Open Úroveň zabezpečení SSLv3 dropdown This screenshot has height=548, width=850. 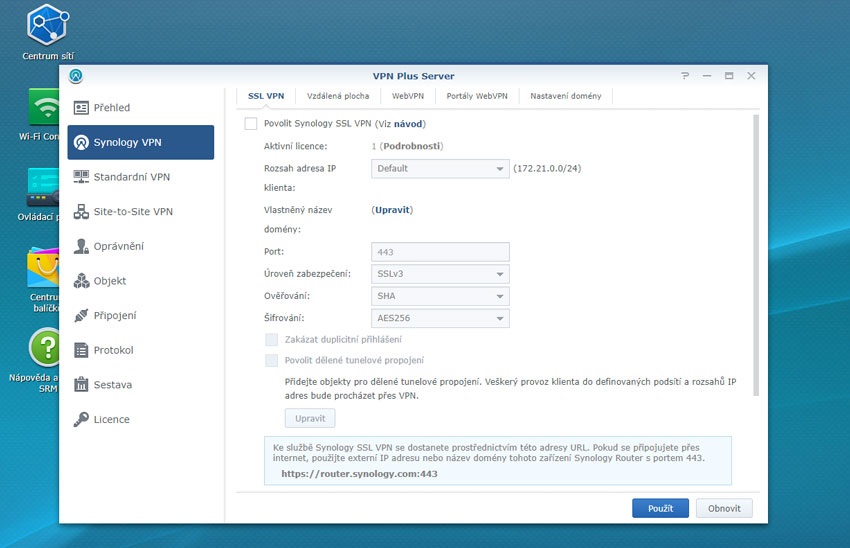440,274
